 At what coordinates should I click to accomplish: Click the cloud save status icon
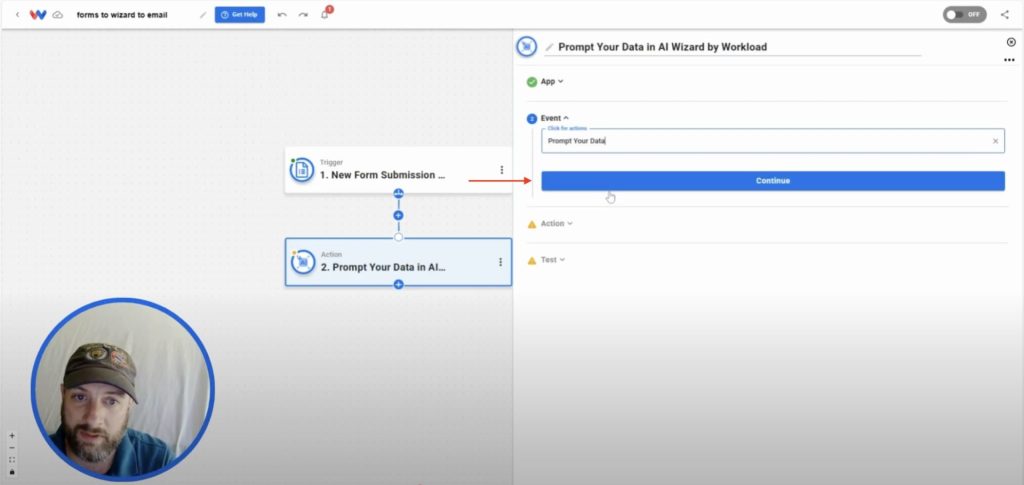tap(58, 14)
